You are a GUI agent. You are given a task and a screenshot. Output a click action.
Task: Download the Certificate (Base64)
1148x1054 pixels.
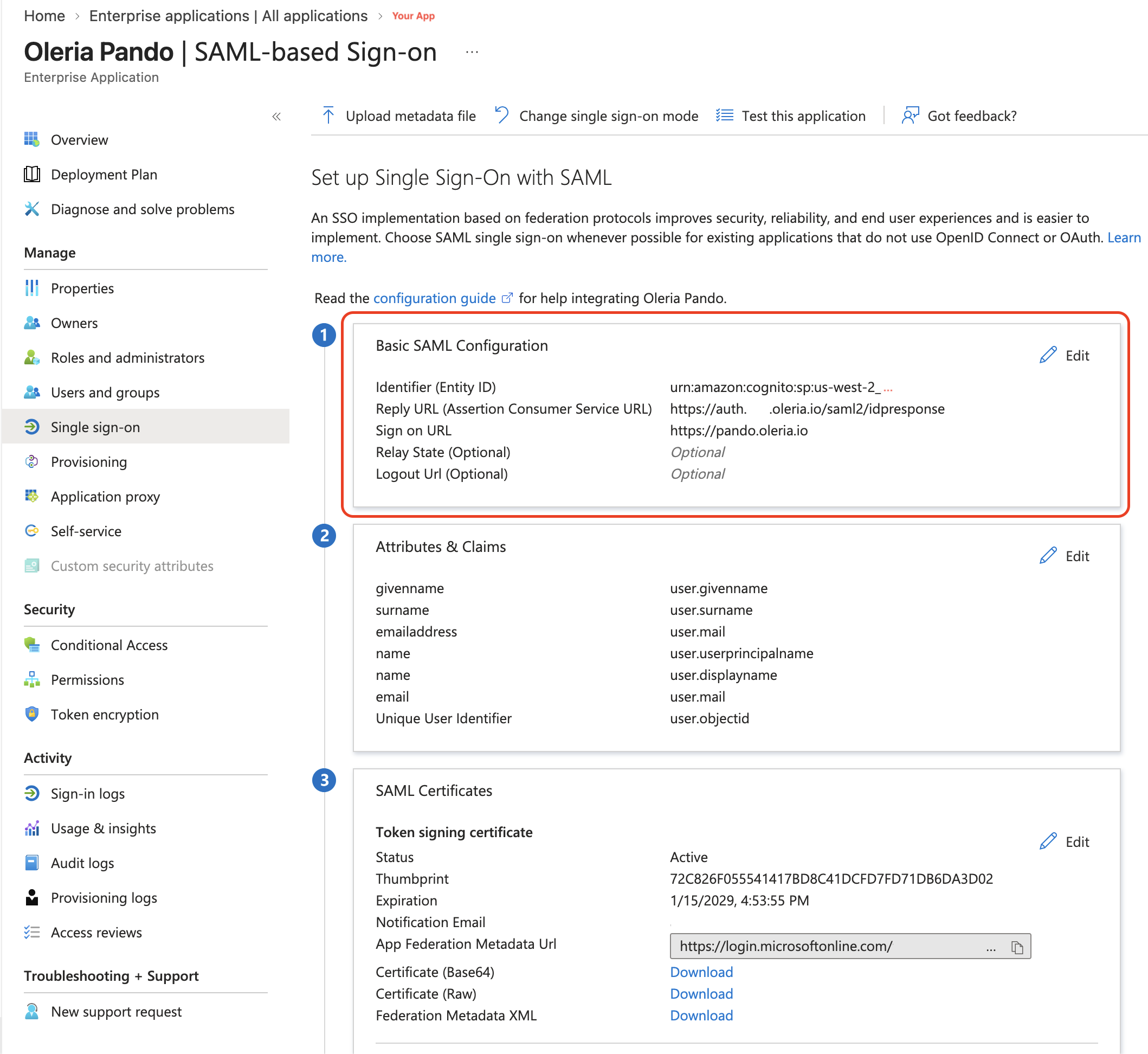[701, 972]
